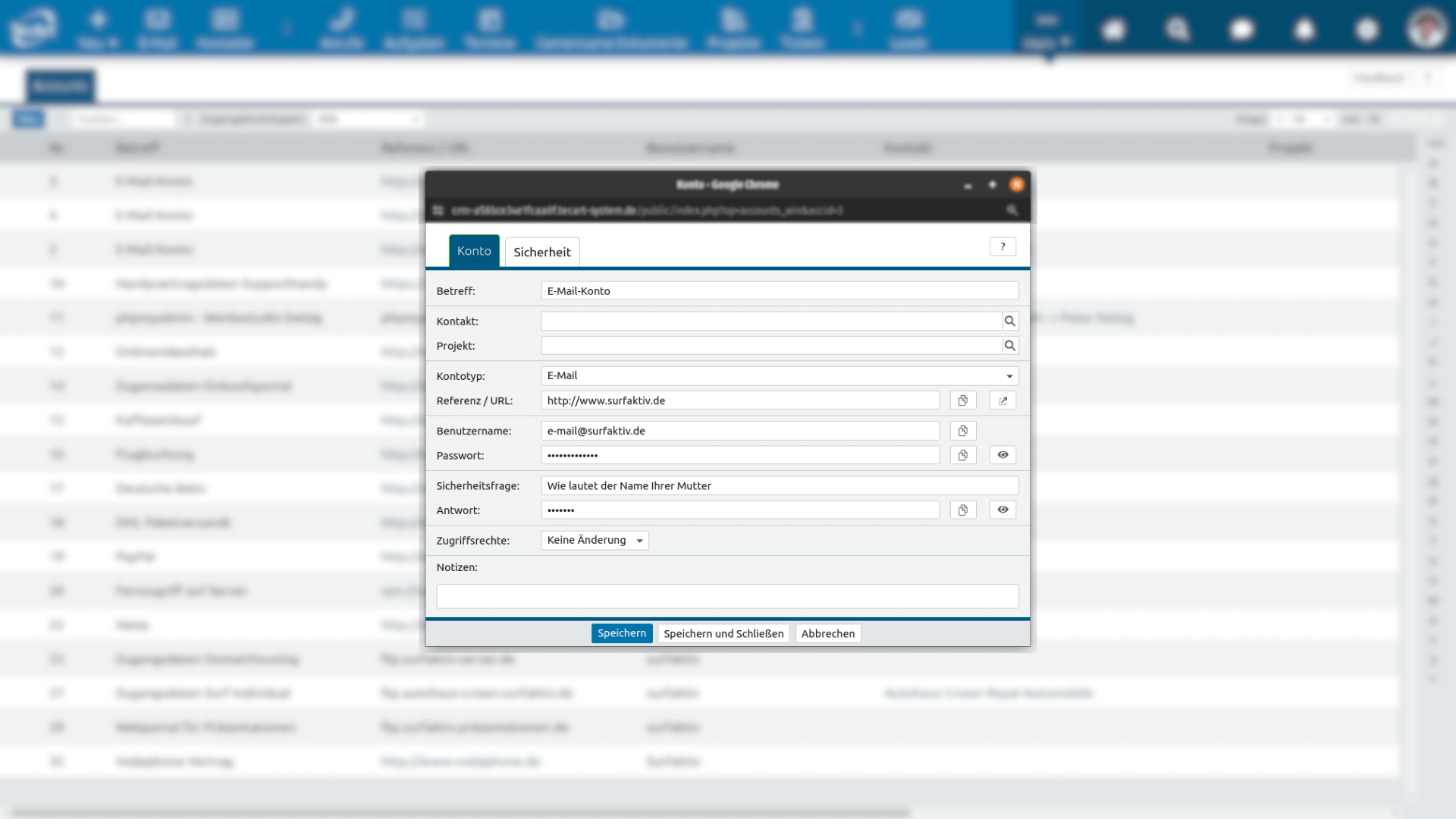Click the Sicherheitsfrage input field
Image resolution: width=1456 pixels, height=819 pixels.
tap(779, 486)
